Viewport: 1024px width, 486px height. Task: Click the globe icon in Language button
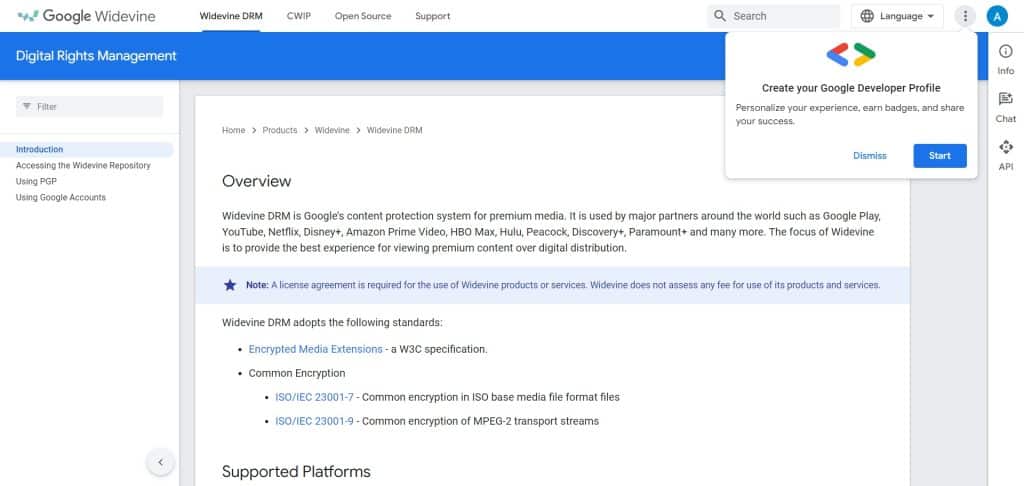pos(867,16)
